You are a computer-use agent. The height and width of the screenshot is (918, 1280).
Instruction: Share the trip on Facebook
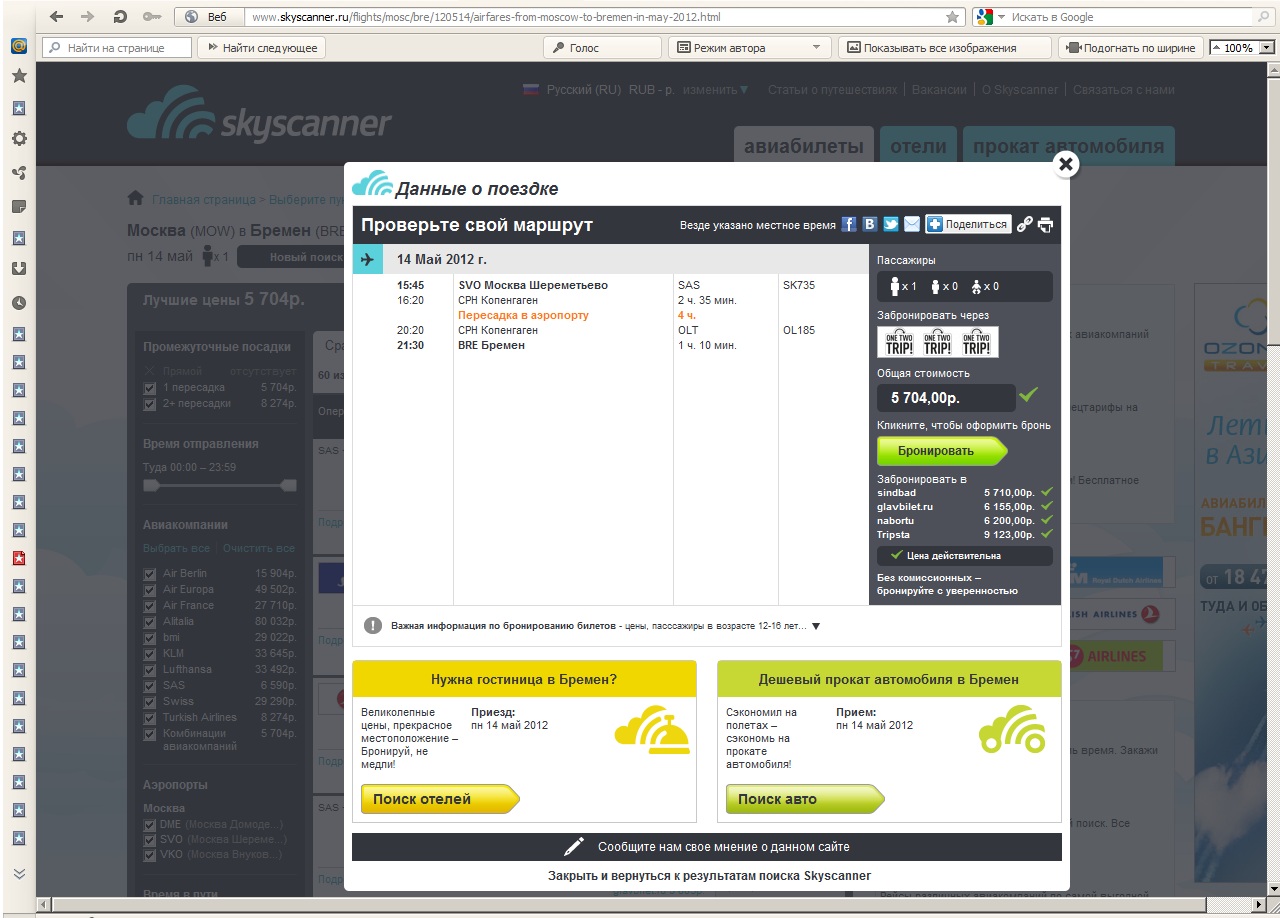point(849,224)
